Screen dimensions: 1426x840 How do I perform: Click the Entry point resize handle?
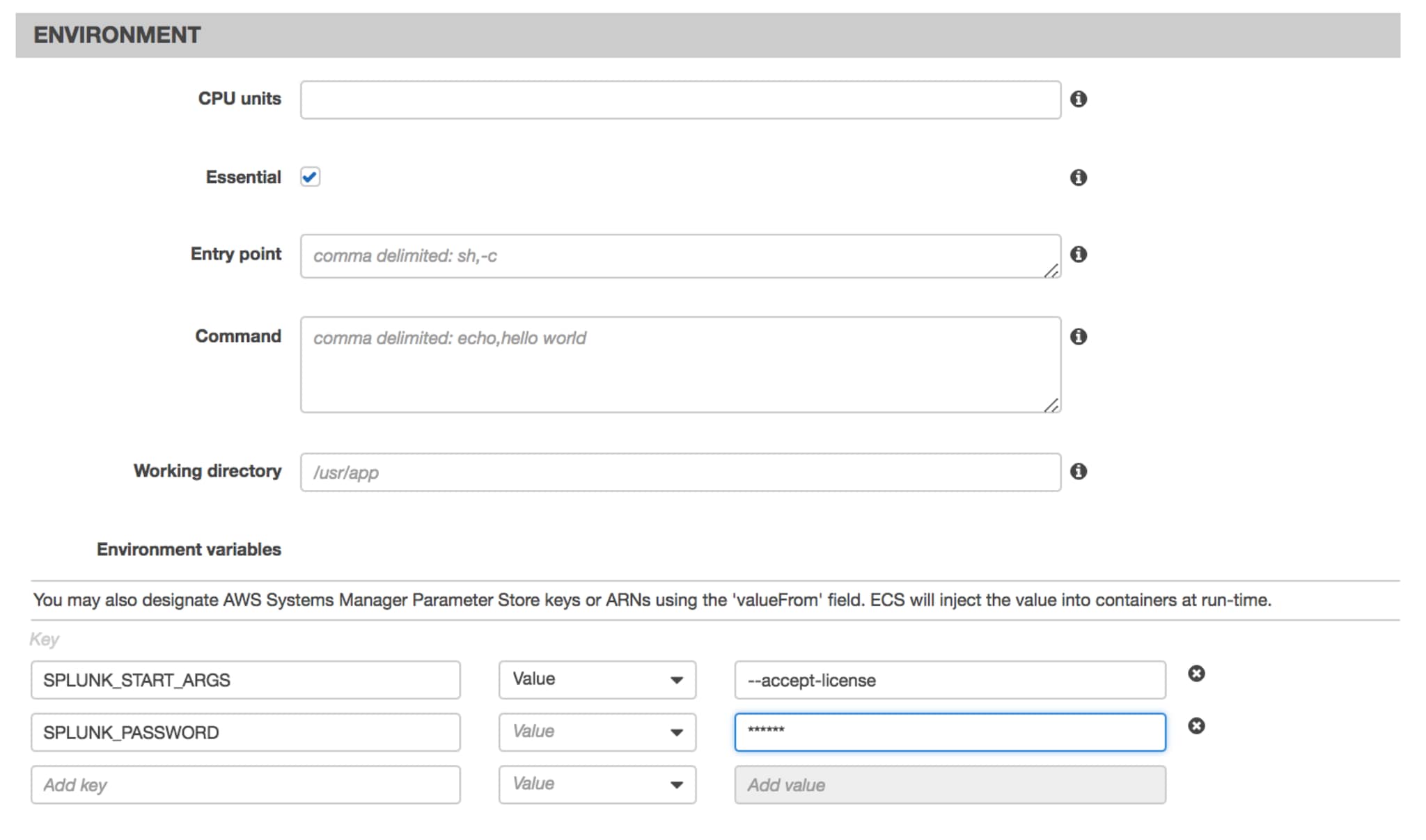click(1051, 270)
